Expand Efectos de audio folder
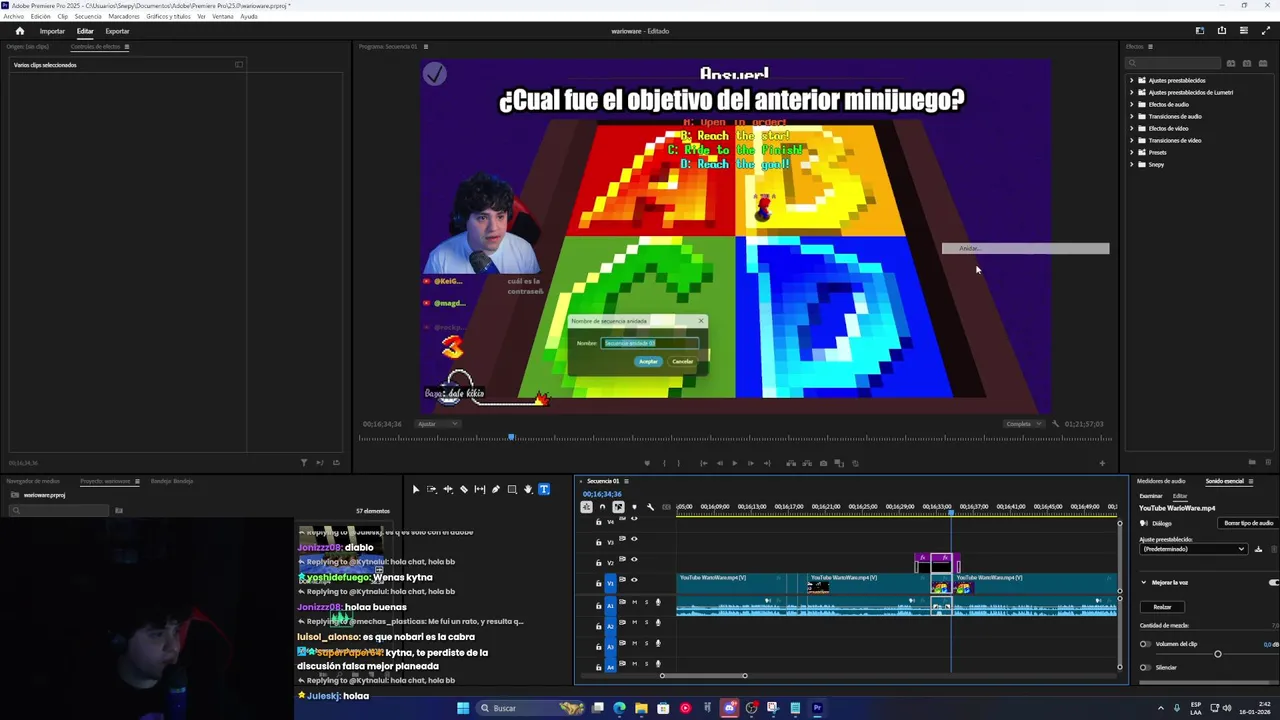This screenshot has width=1280, height=720. click(x=1132, y=104)
